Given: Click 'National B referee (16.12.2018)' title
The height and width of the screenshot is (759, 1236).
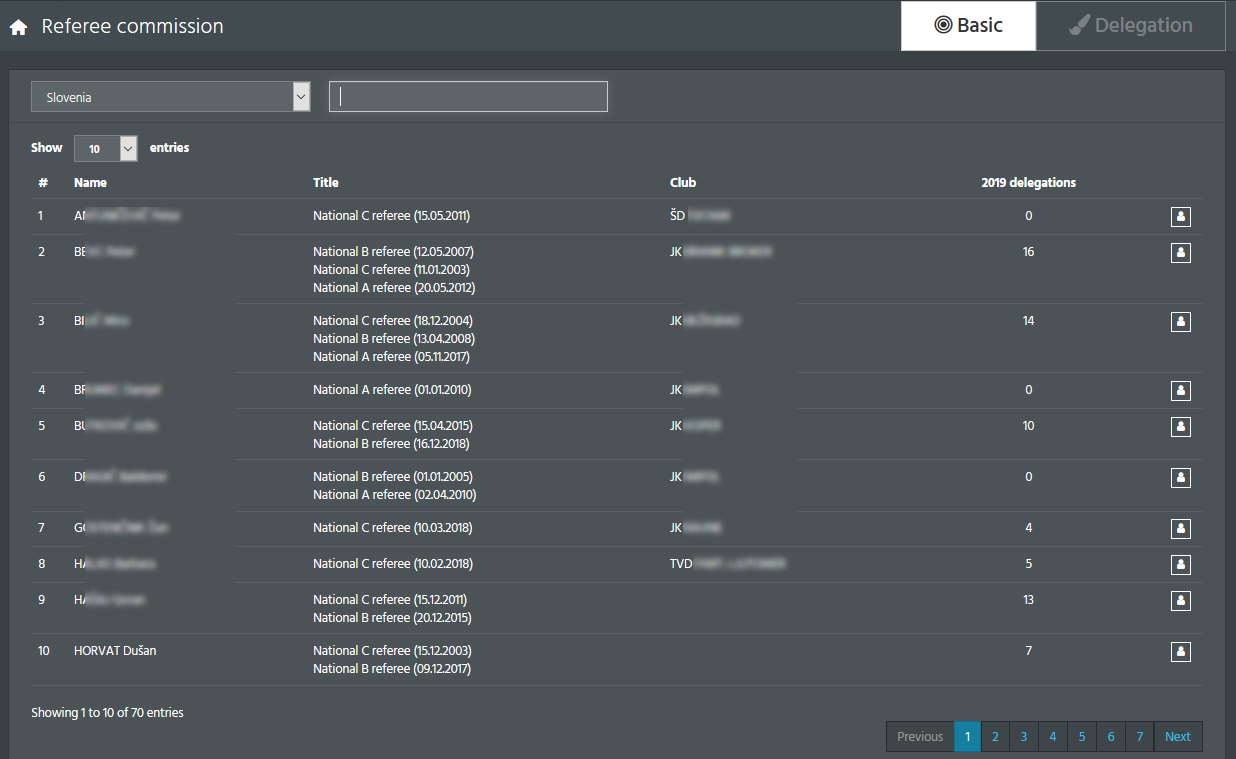Looking at the screenshot, I should [x=391, y=444].
